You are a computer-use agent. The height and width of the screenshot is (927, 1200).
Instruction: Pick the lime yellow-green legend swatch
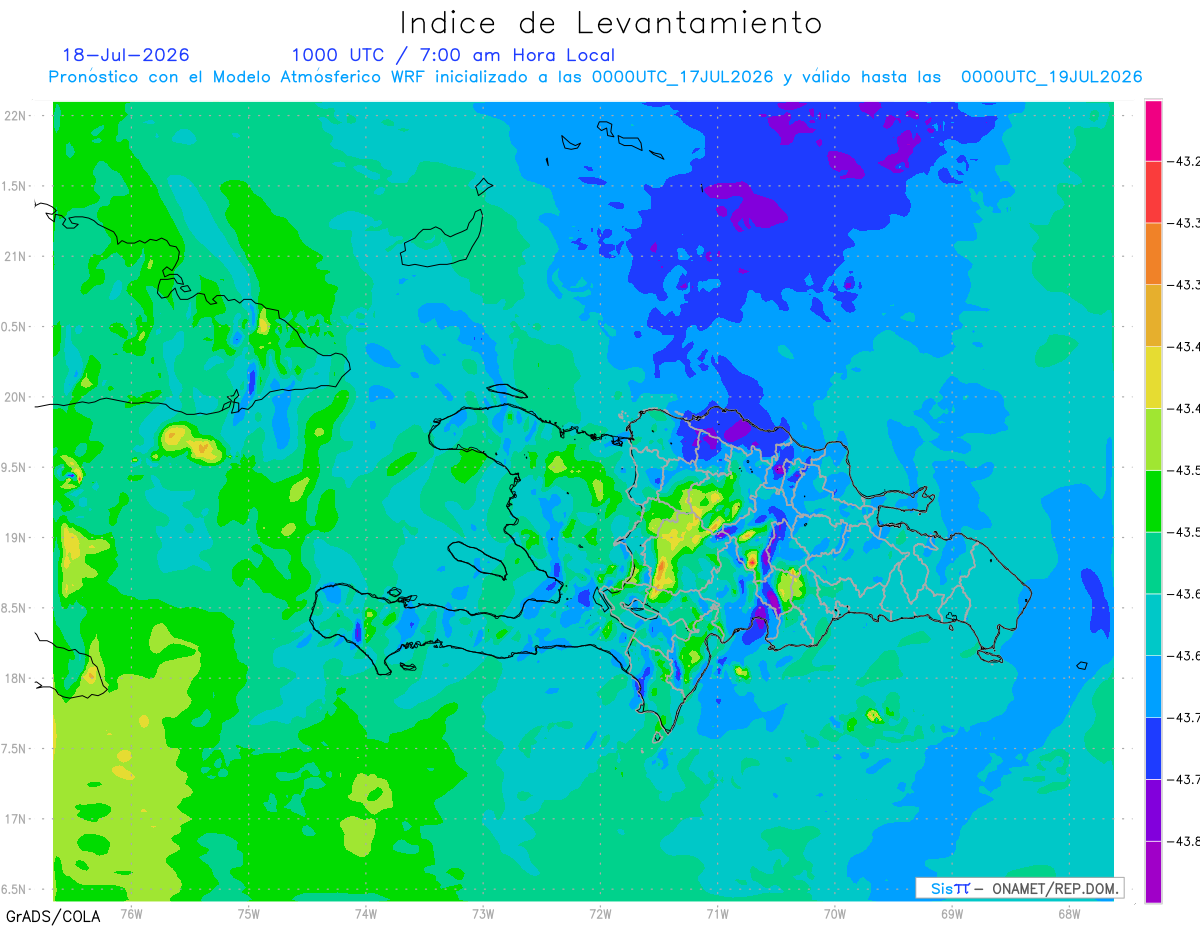pyautogui.click(x=1153, y=439)
